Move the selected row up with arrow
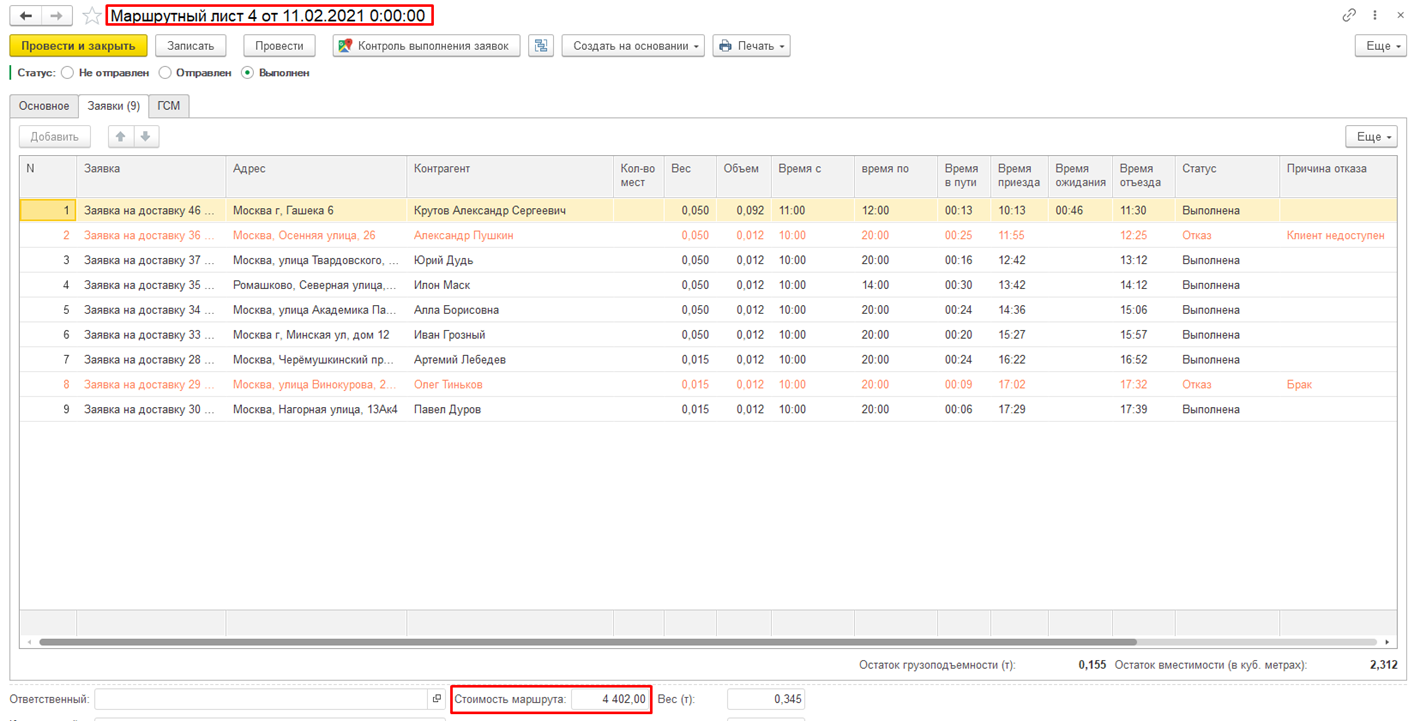 click(121, 137)
